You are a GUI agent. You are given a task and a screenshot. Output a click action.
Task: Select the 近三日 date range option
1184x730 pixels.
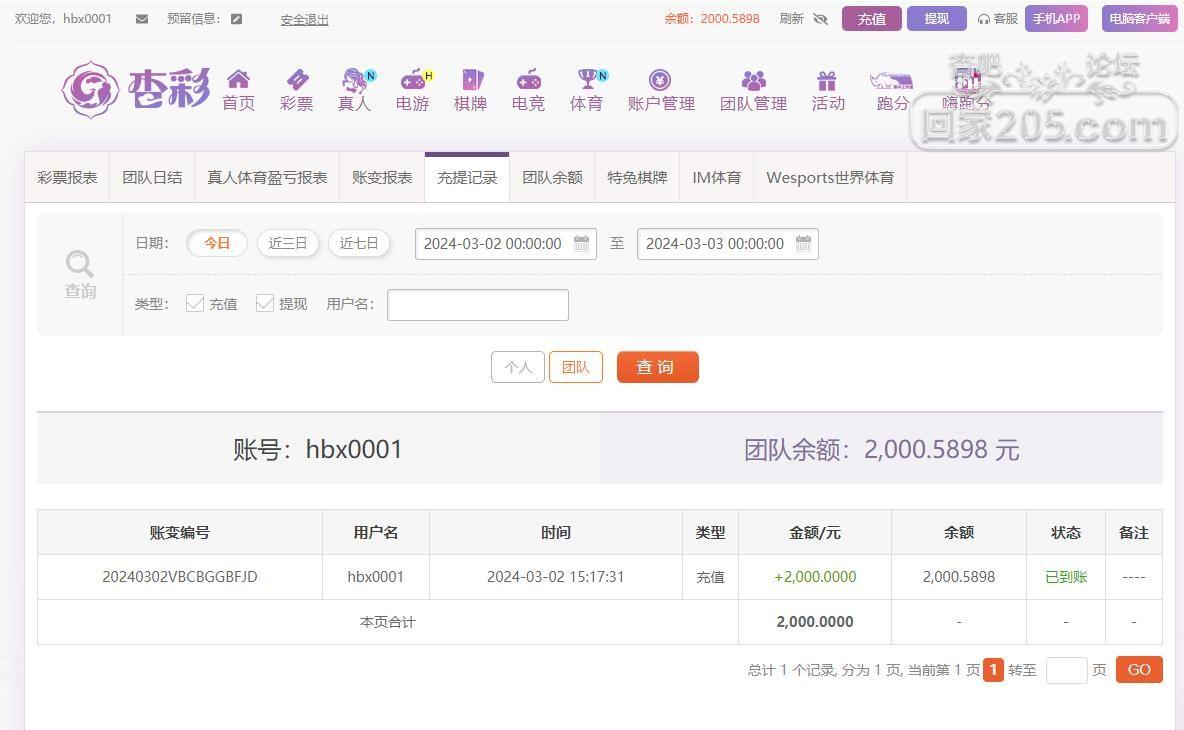(288, 243)
